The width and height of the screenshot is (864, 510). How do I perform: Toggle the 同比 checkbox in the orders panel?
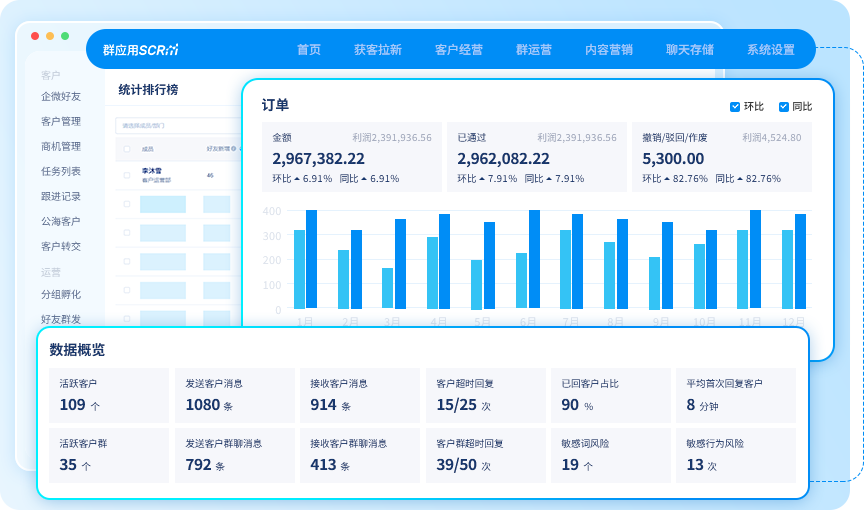coord(784,107)
